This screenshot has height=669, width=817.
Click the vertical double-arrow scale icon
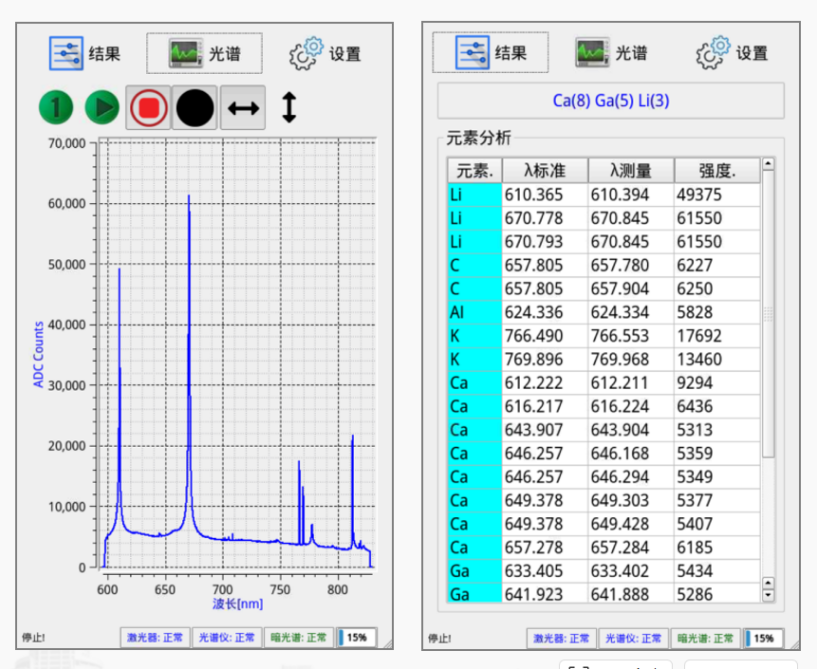click(x=289, y=108)
